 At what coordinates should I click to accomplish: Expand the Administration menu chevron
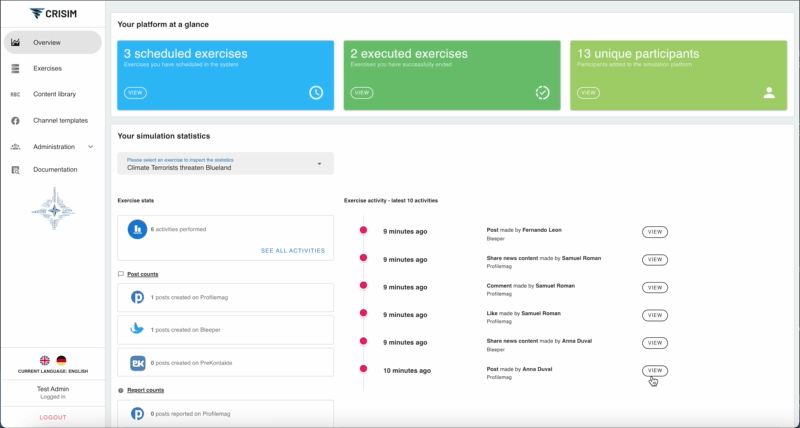91,147
